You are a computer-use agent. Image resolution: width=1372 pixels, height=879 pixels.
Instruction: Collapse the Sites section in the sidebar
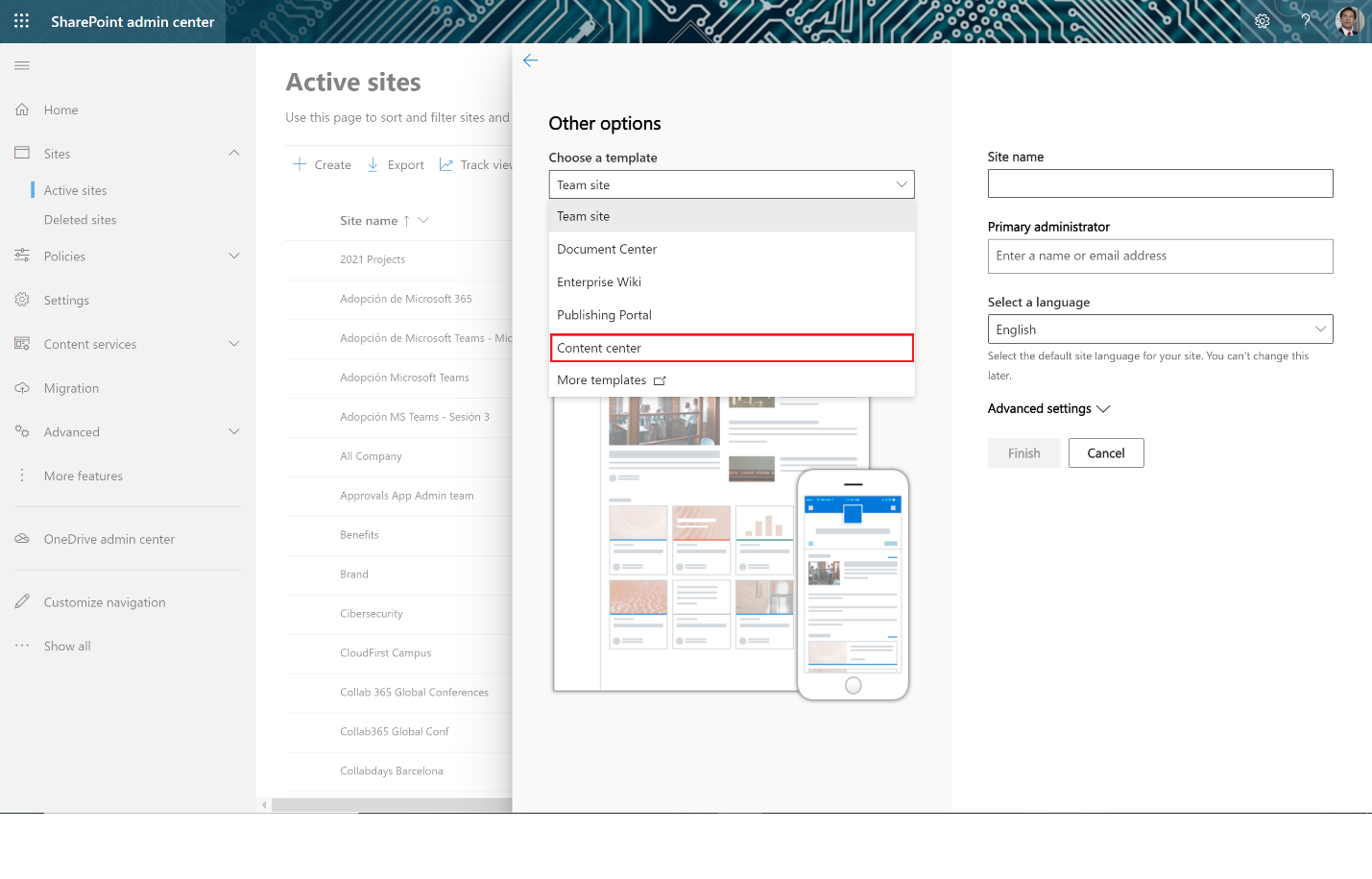[233, 152]
